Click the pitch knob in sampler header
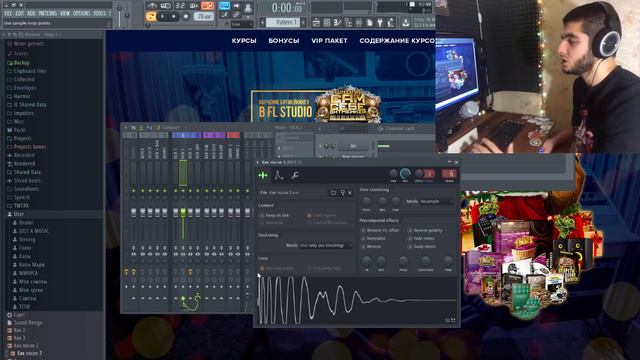This screenshot has height=360, width=640. 419,174
